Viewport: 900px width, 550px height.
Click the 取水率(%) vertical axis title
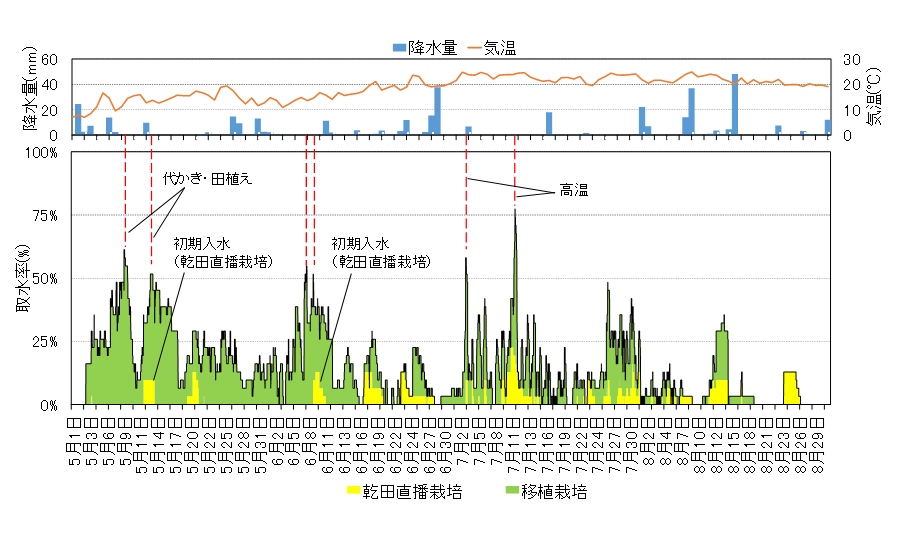(x=23, y=278)
